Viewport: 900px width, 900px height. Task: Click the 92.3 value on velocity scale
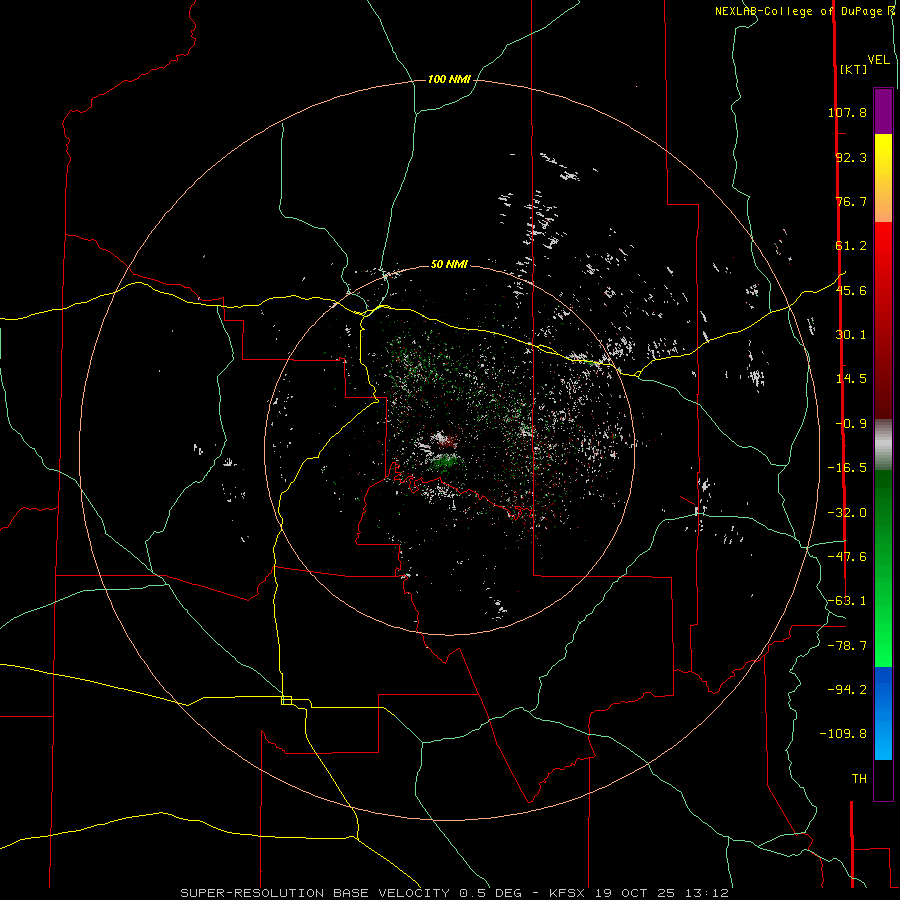[x=851, y=157]
